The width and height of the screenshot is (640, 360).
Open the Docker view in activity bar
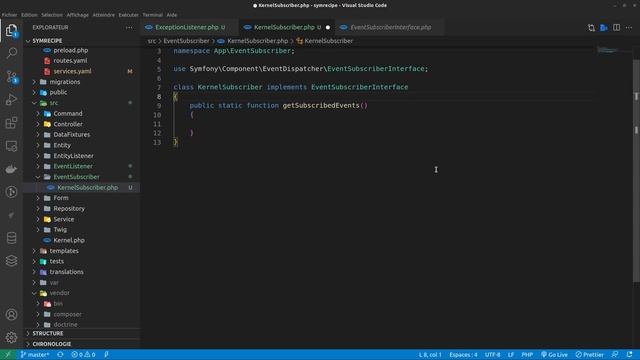point(11,169)
